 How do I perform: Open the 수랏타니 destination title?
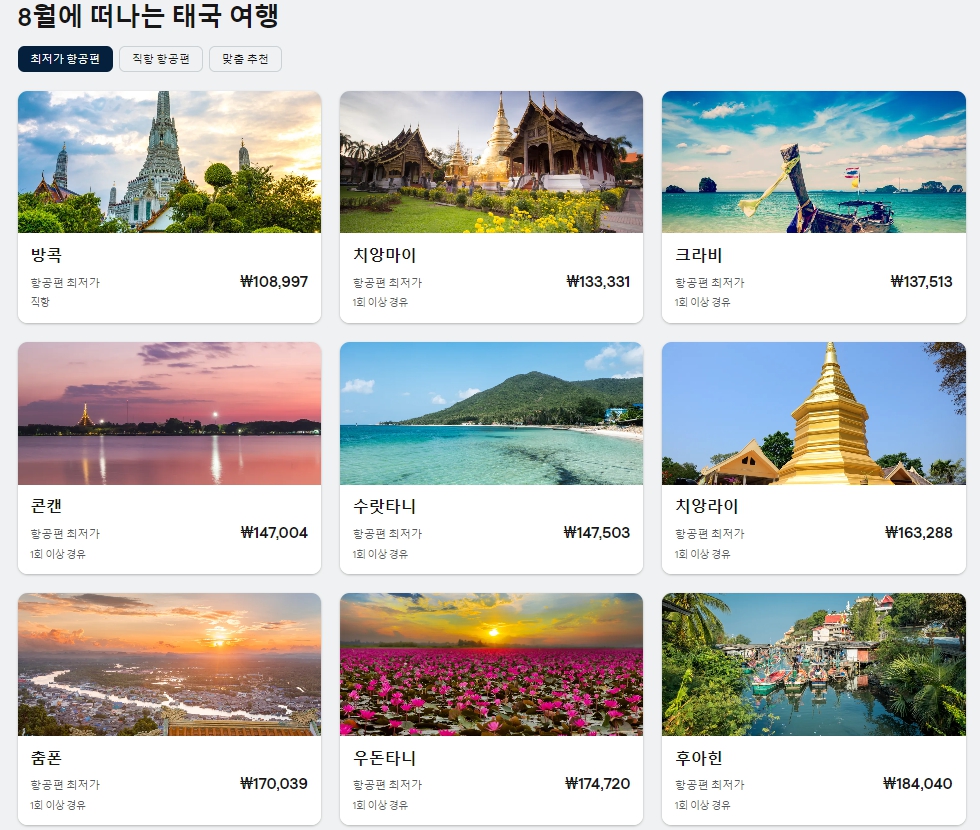click(x=384, y=506)
